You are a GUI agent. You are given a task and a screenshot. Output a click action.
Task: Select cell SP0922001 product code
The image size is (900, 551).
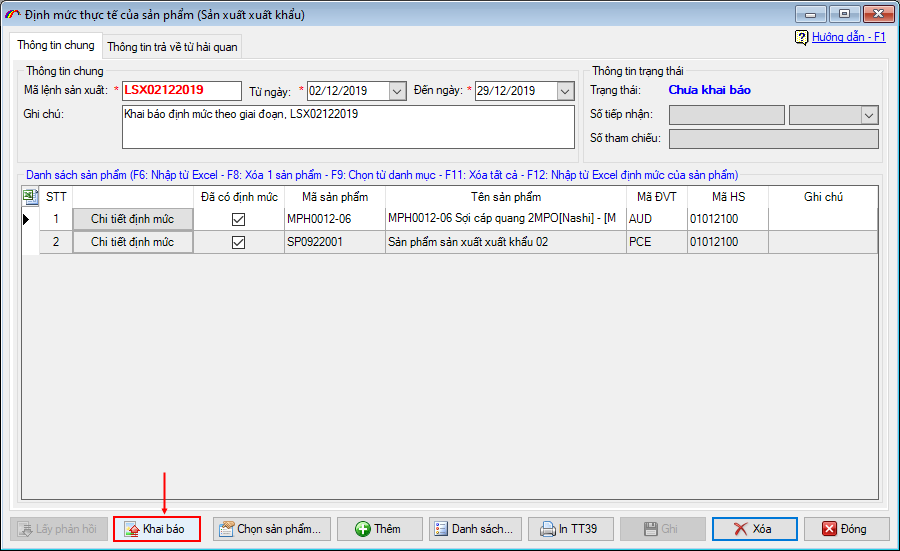(335, 242)
